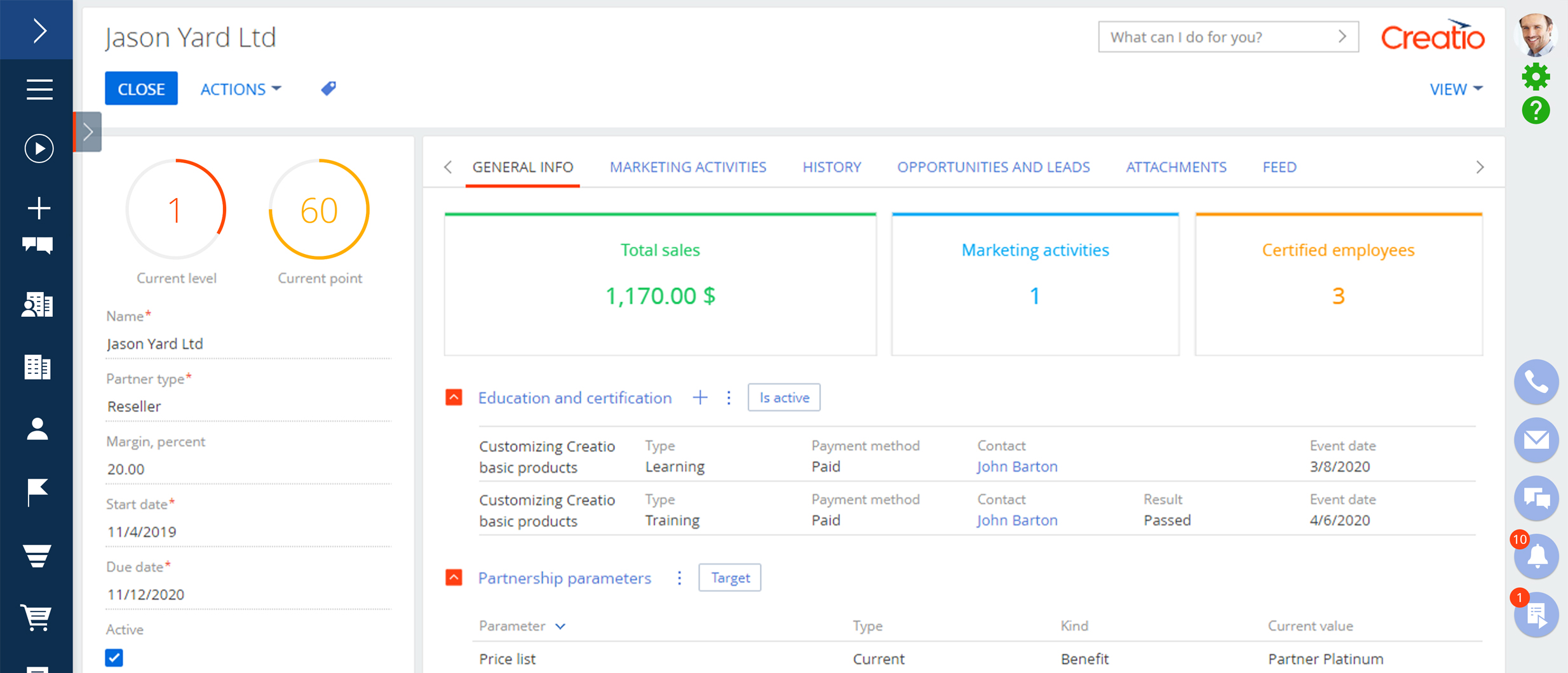Open the email envelope panel icon

1536,440
